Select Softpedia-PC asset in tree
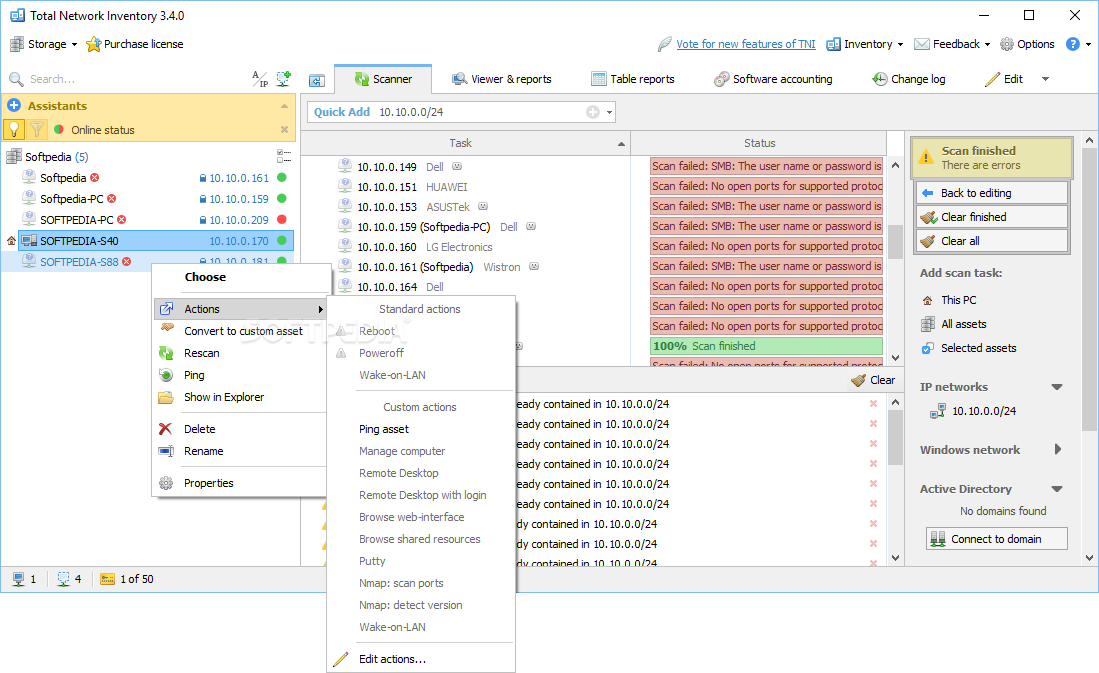Viewport: 1099px width, 673px height. (x=154, y=199)
